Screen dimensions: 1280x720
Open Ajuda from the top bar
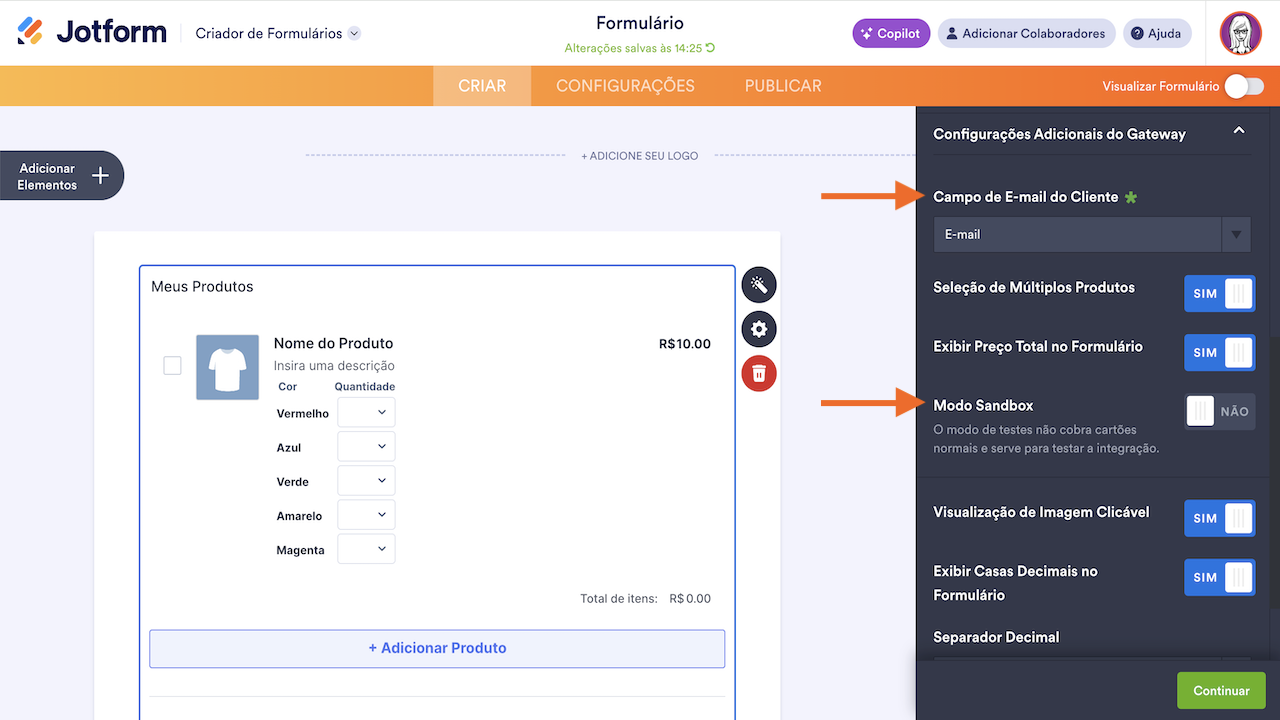pos(1156,33)
